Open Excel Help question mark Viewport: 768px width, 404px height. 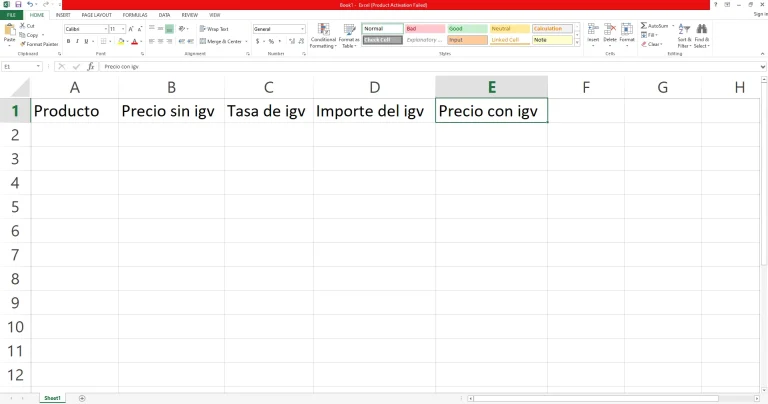[x=716, y=4]
